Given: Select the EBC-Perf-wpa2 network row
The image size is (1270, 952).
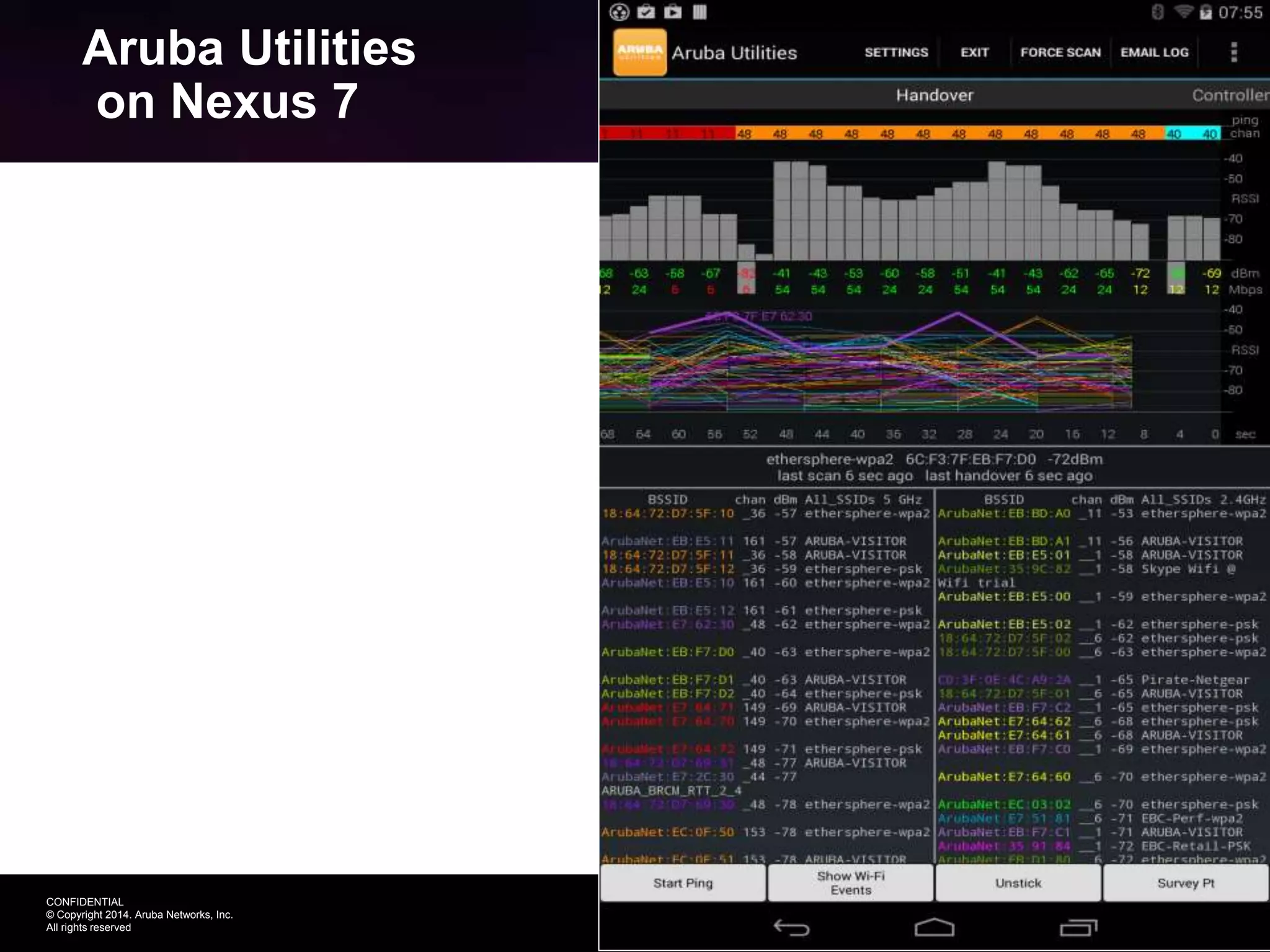Looking at the screenshot, I should (1102, 819).
